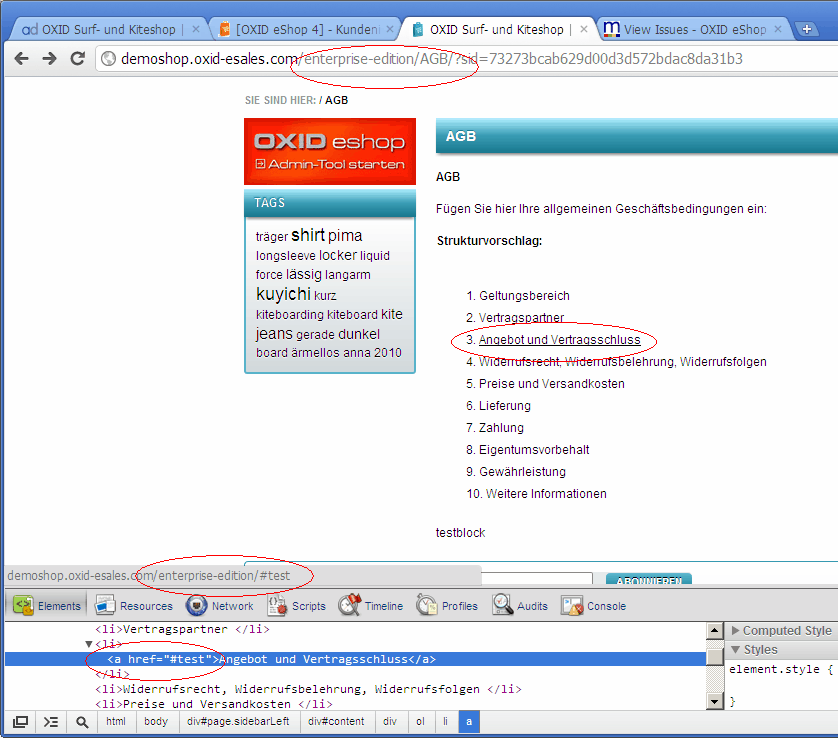Open a new tab with the plus button

click(807, 29)
